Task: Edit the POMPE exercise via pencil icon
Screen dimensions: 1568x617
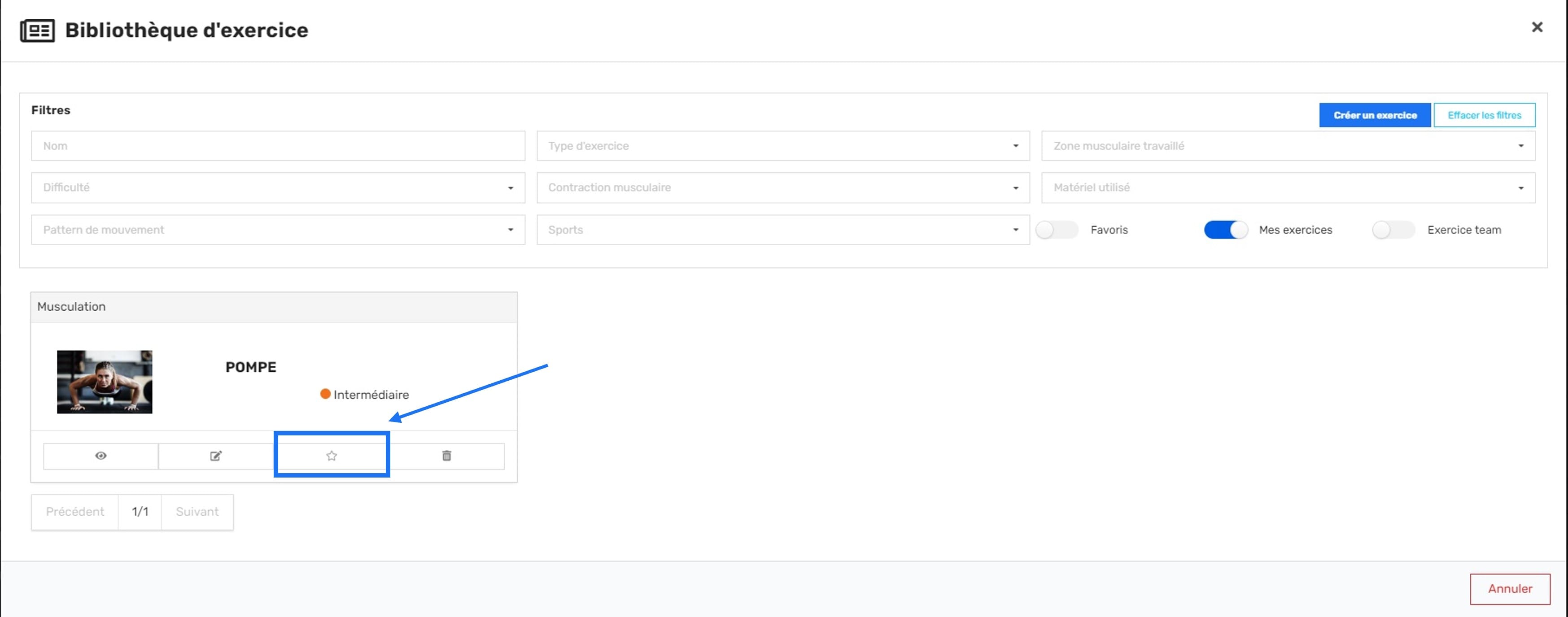Action: click(215, 456)
